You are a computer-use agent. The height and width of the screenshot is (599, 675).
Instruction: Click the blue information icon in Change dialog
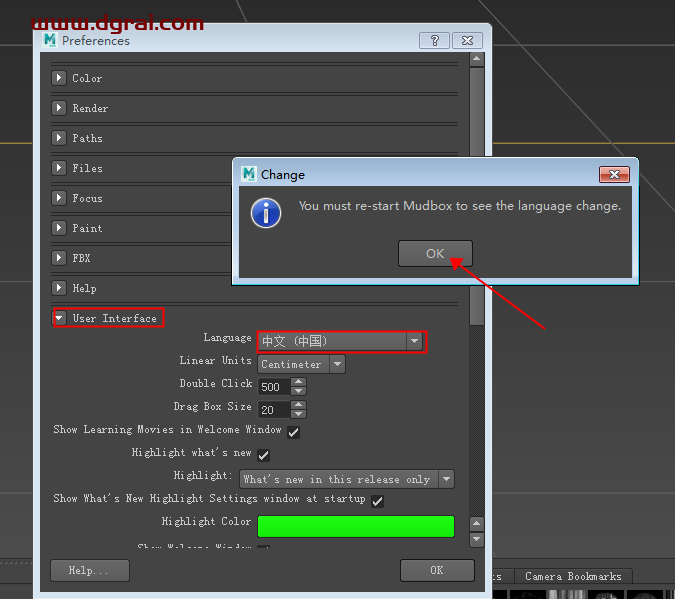(x=266, y=213)
